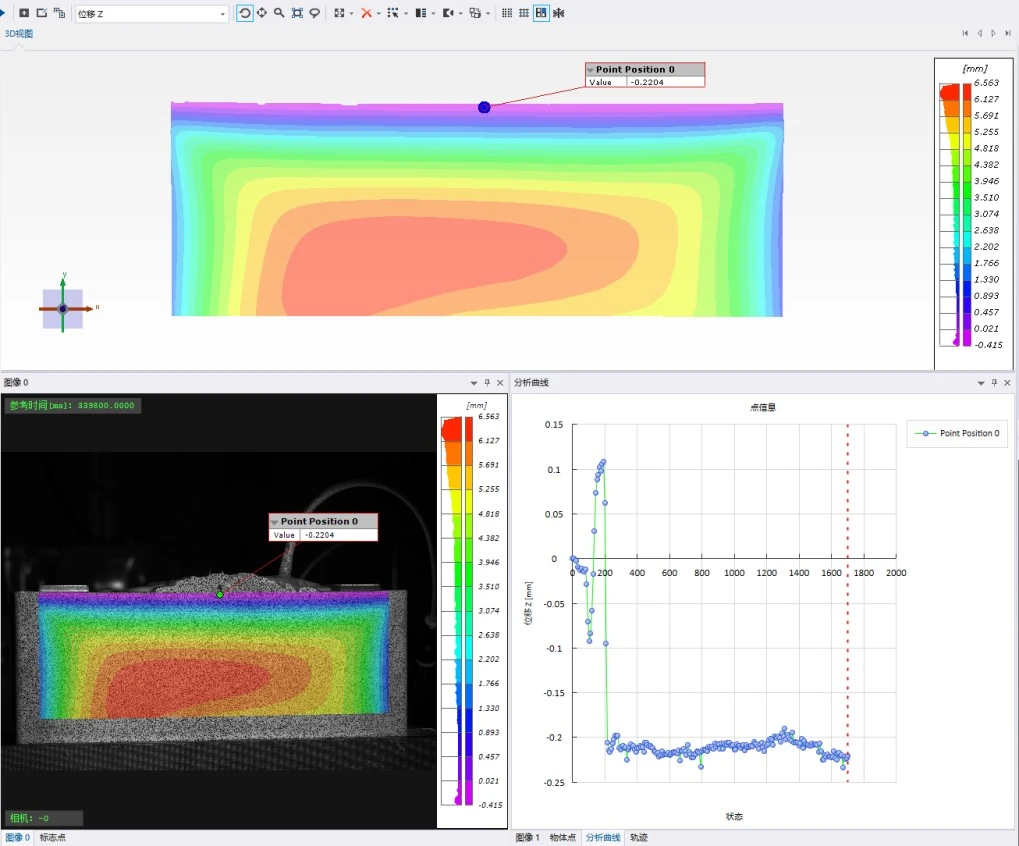Click the blue measurement point in 3D view
The width and height of the screenshot is (1019, 846).
tap(484, 107)
